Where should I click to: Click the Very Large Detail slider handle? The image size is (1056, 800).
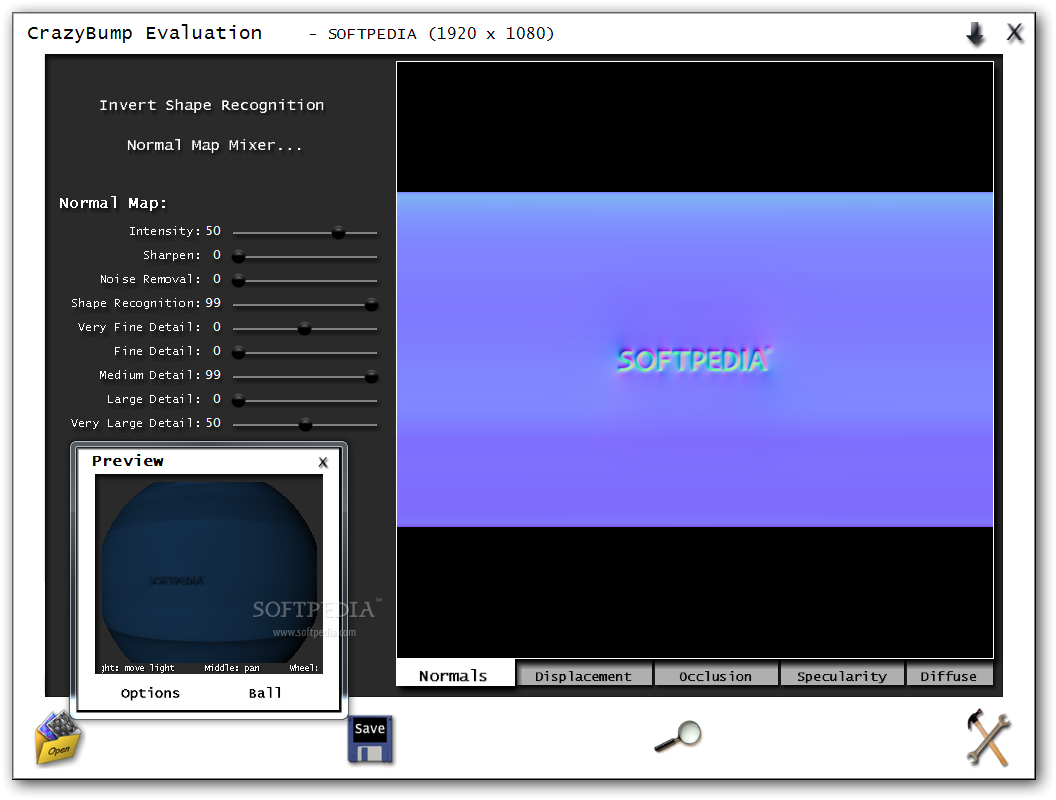tap(305, 424)
